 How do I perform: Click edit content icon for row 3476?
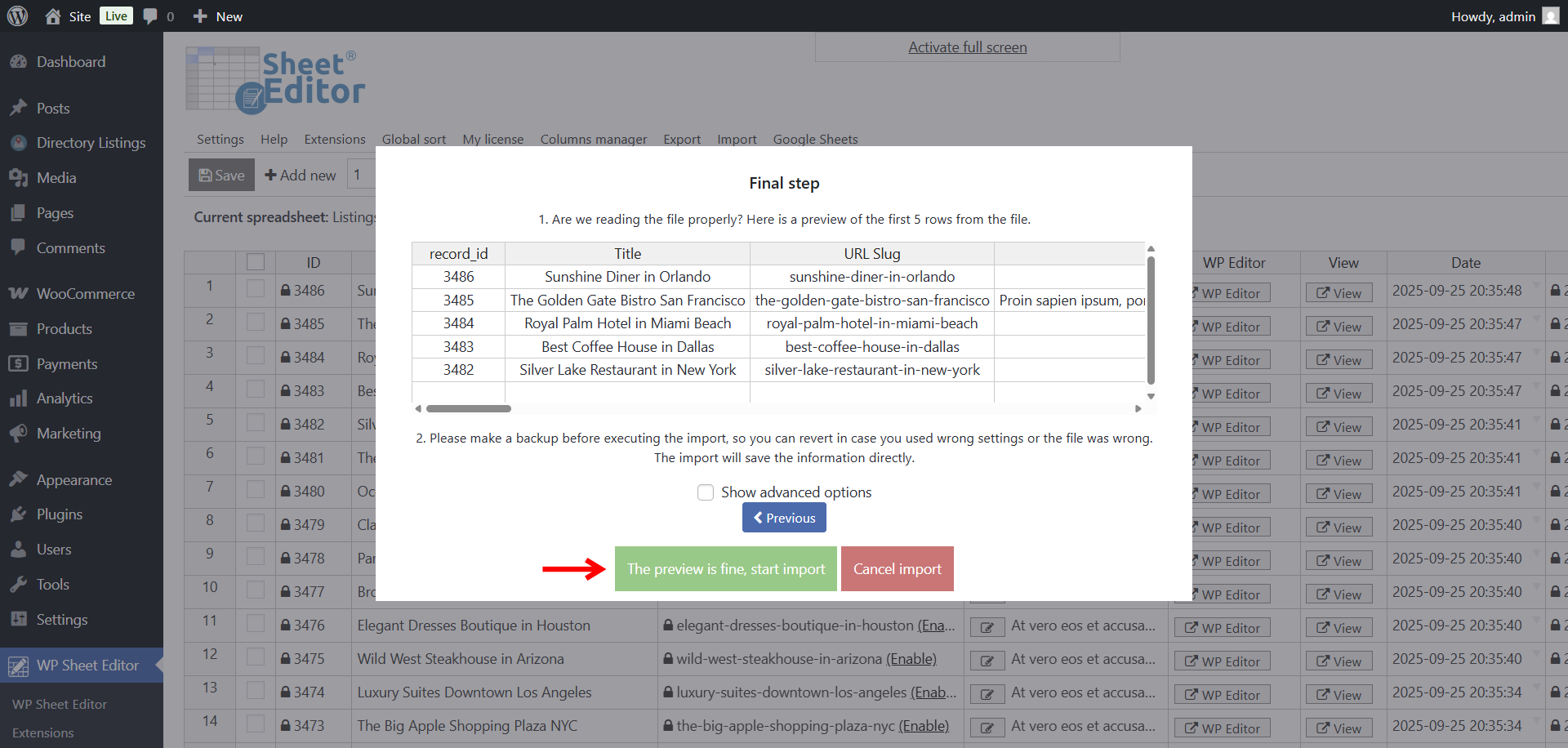[987, 627]
